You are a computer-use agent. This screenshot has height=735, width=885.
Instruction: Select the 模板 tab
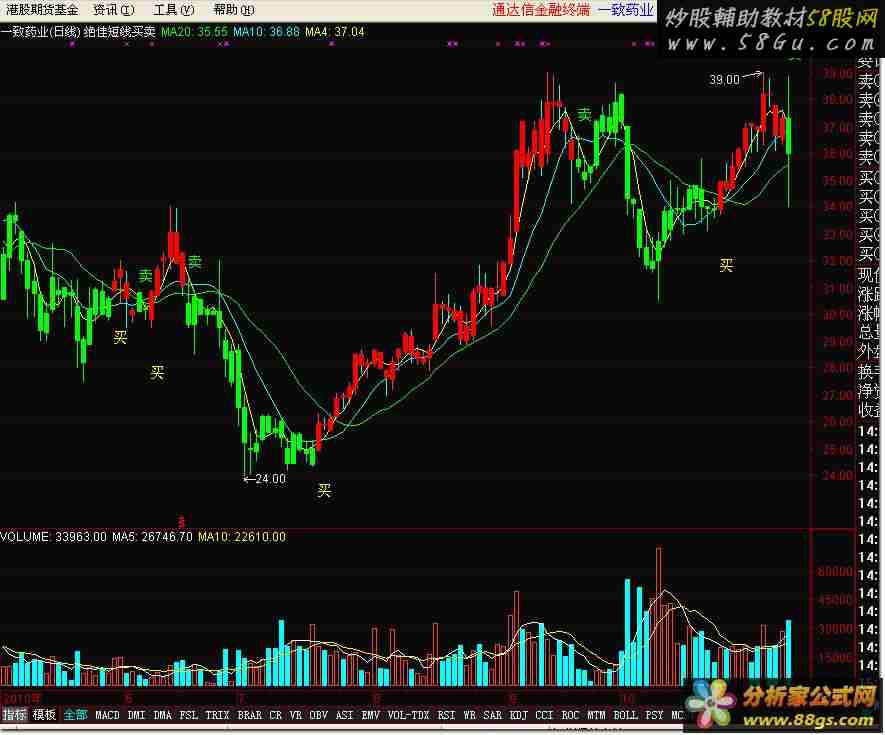pyautogui.click(x=44, y=715)
